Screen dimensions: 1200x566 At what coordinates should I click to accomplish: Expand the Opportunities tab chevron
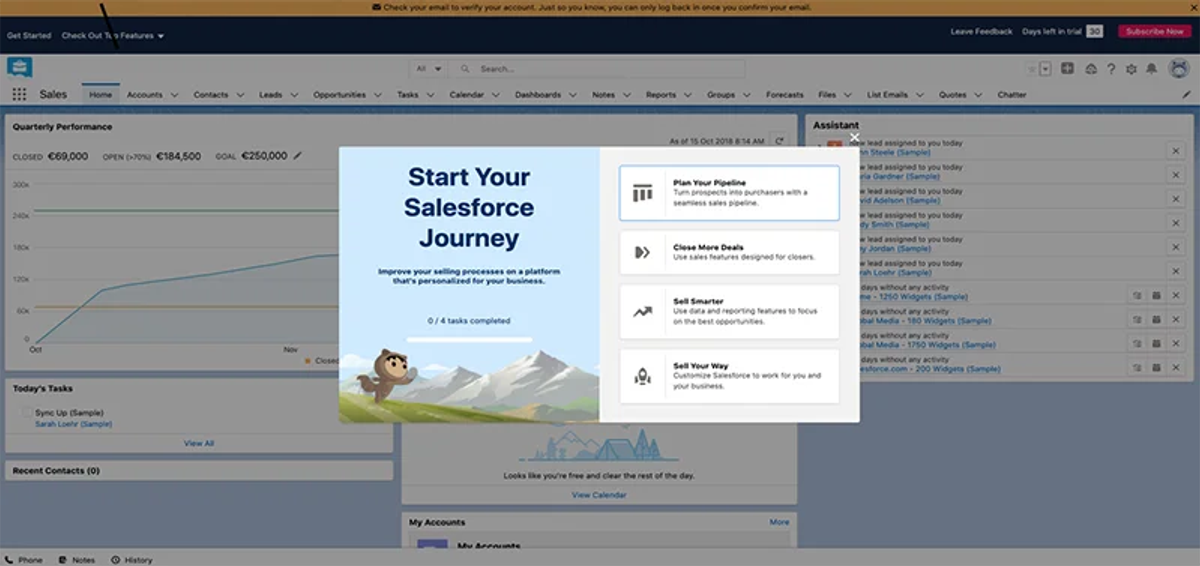[x=378, y=95]
